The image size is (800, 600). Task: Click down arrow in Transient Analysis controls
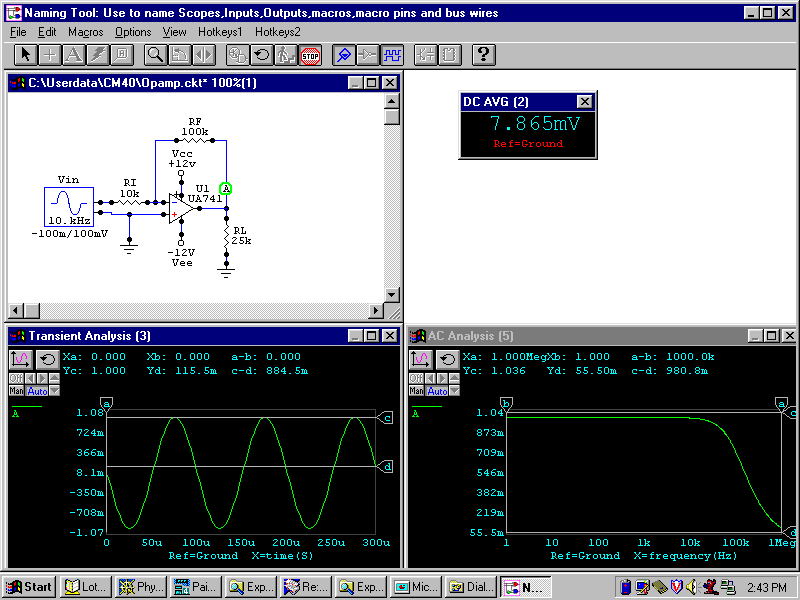tap(54, 391)
